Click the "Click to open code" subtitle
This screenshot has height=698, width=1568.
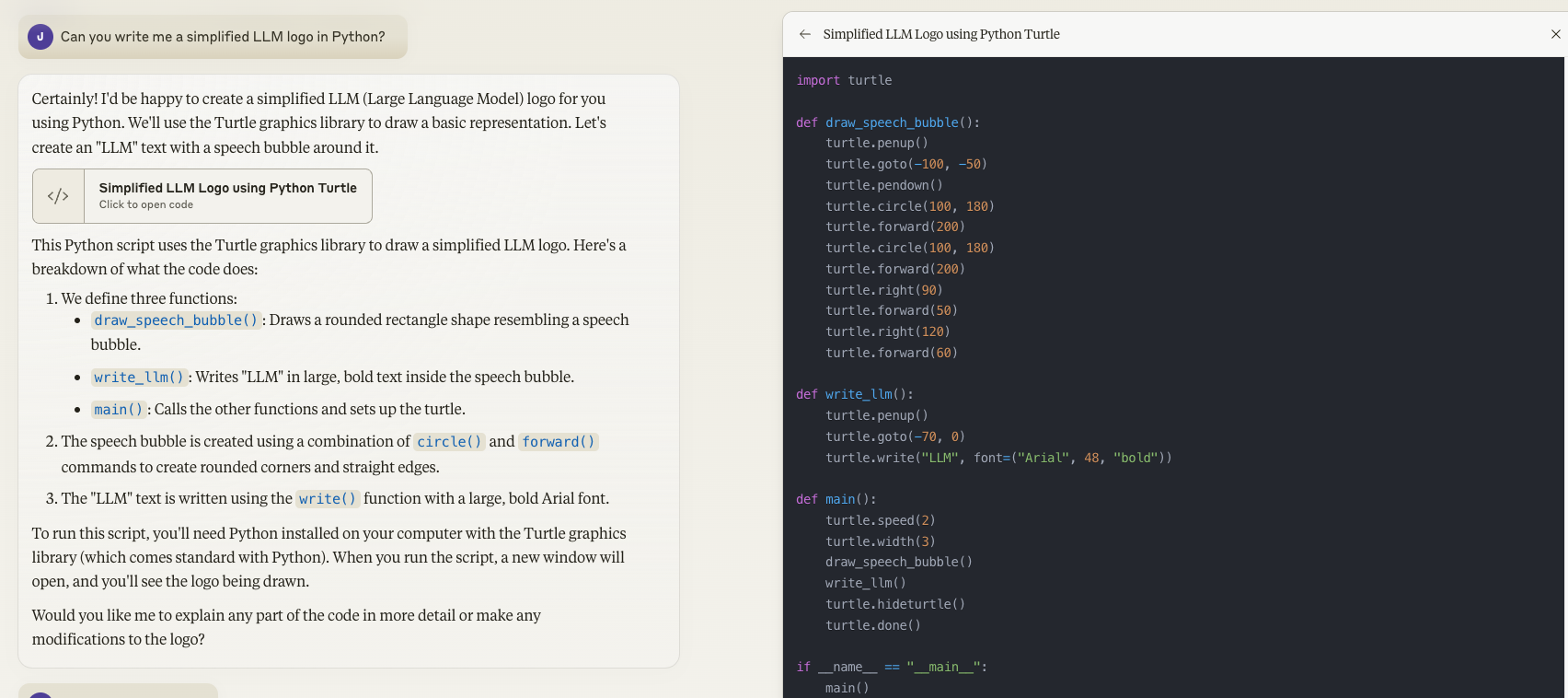(x=146, y=205)
